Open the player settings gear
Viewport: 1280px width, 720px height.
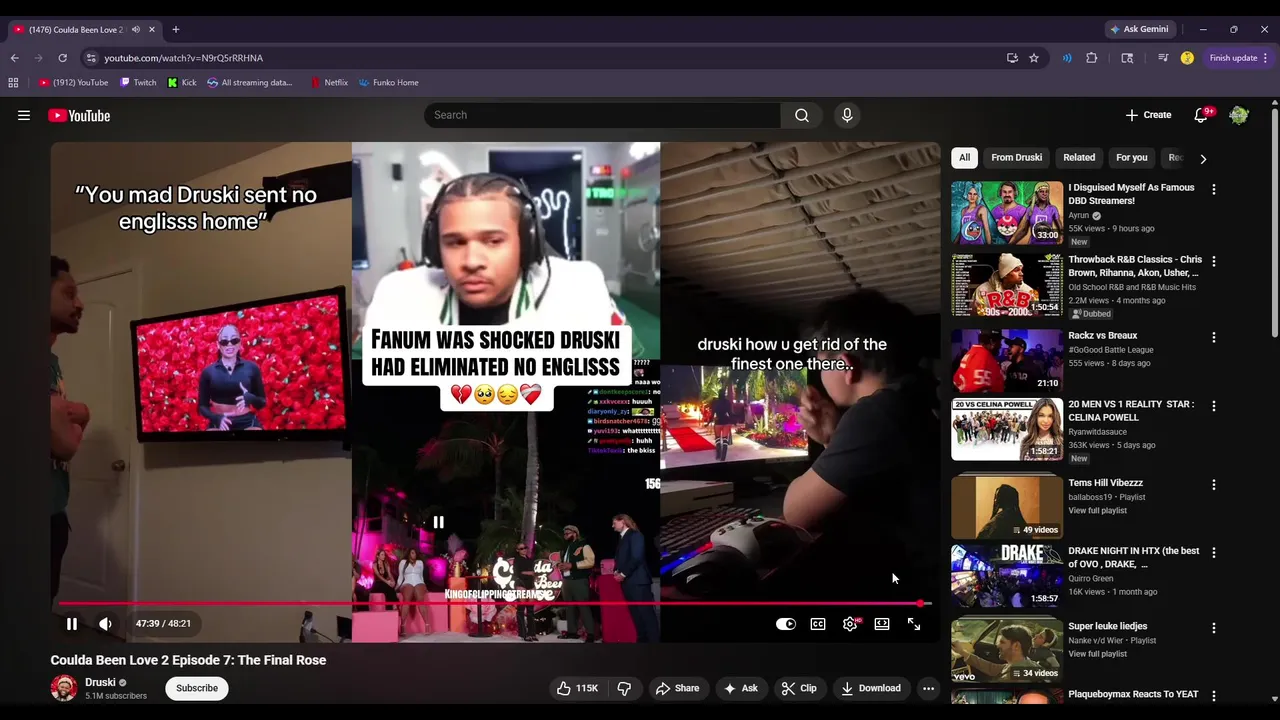(850, 624)
